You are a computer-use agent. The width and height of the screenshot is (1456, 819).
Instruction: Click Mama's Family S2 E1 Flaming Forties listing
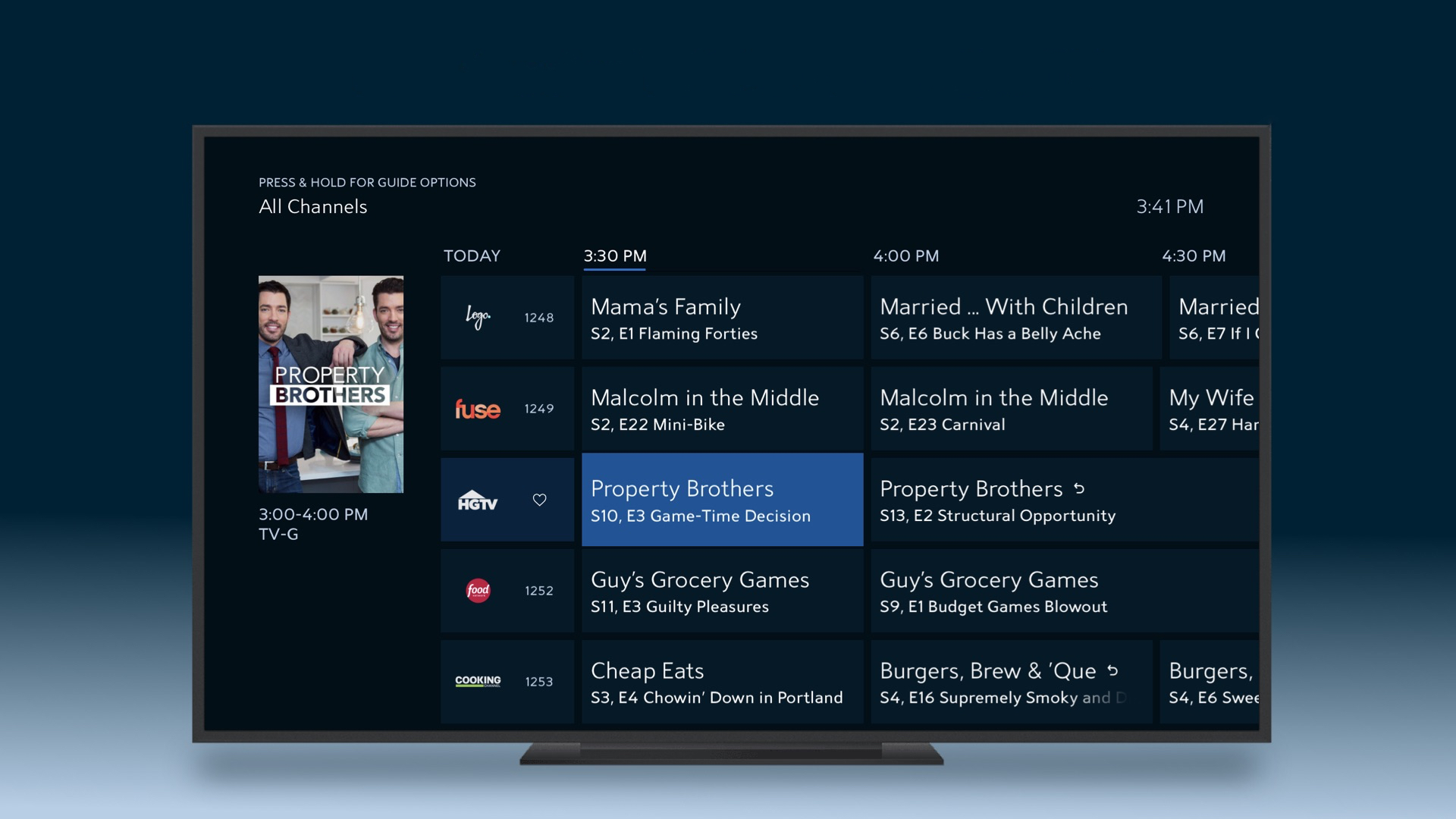pos(717,317)
